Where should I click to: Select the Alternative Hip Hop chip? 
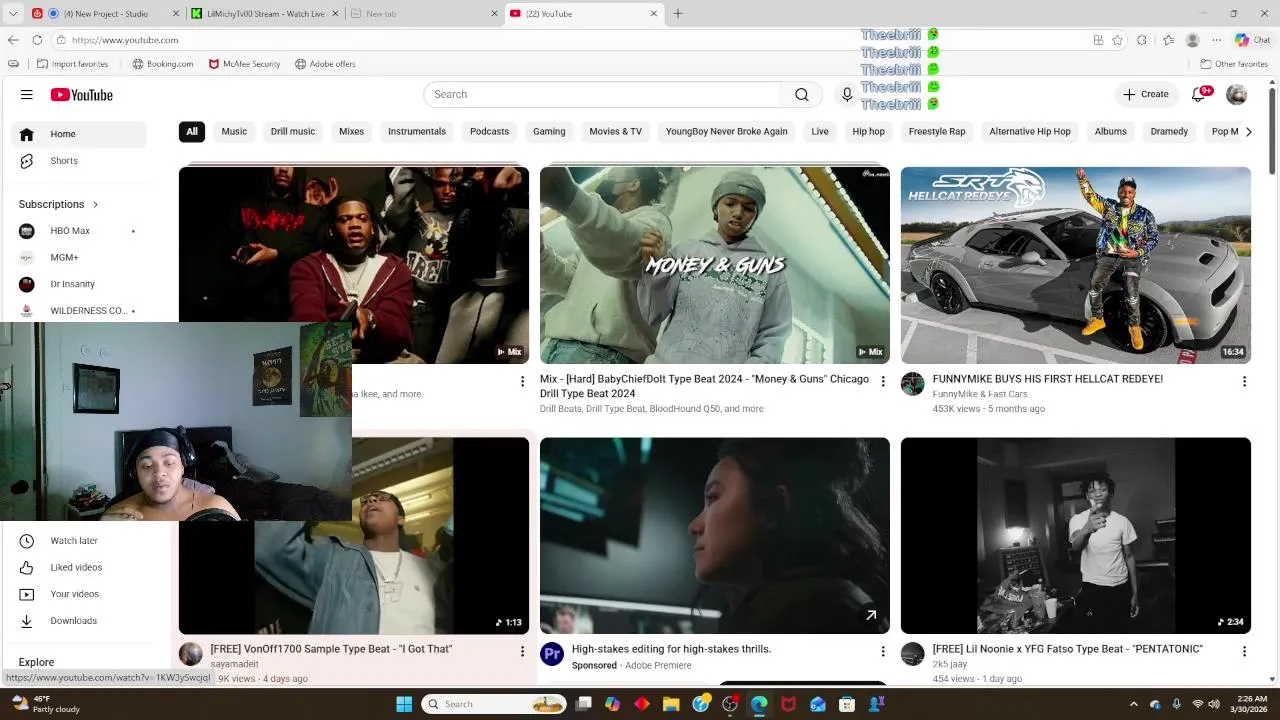tap(1030, 132)
